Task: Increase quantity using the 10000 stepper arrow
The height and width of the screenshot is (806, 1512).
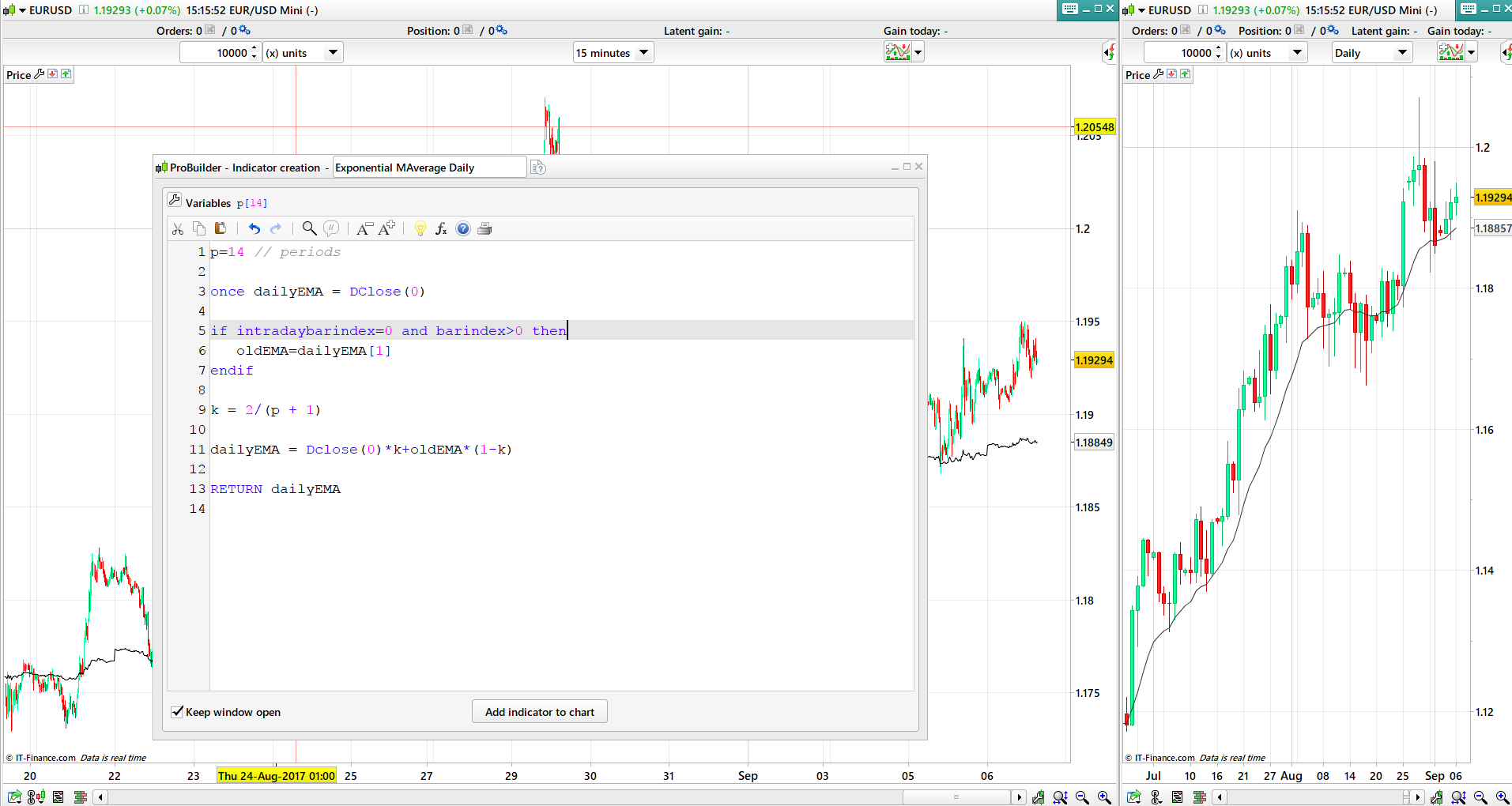Action: (x=253, y=48)
